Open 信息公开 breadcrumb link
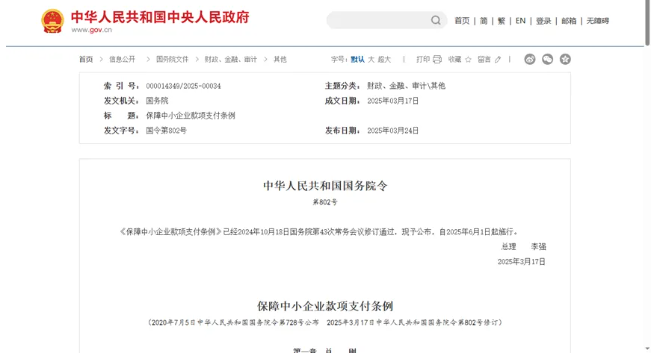This screenshot has width=657, height=363. click(x=122, y=60)
